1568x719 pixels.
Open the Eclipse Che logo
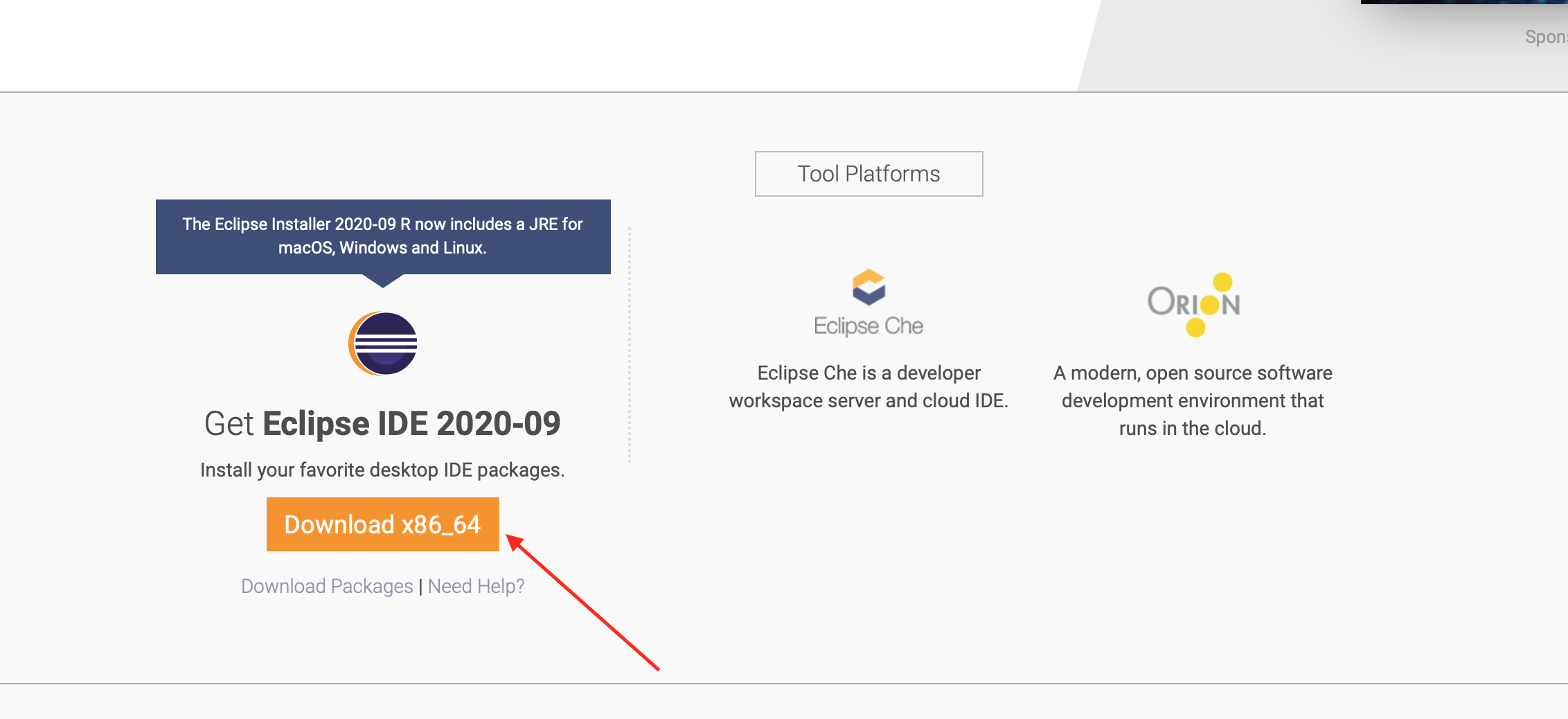pos(868,303)
